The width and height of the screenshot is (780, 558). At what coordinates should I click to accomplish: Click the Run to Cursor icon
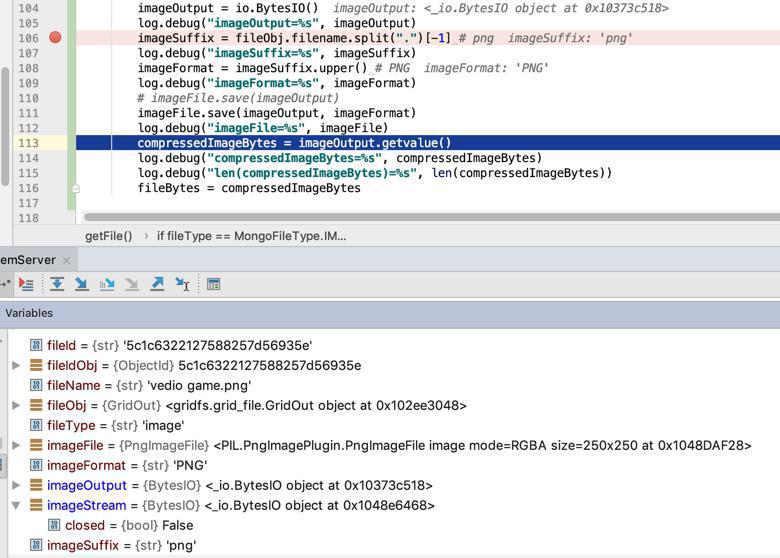[x=182, y=284]
